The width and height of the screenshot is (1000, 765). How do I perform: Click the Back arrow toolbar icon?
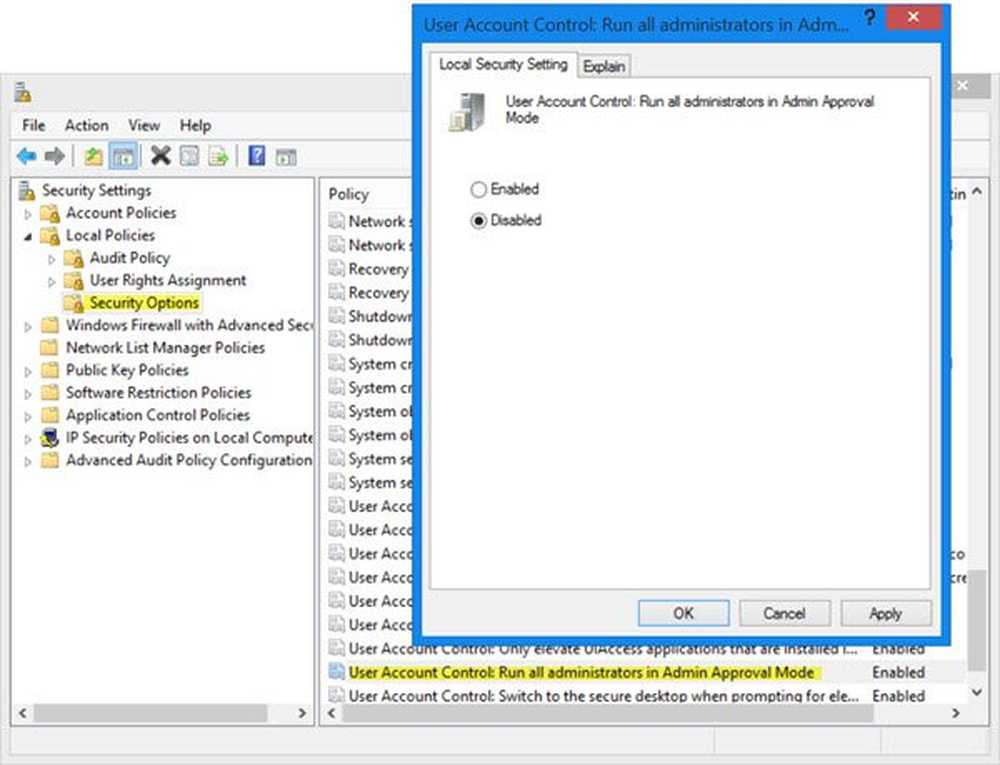(x=26, y=156)
